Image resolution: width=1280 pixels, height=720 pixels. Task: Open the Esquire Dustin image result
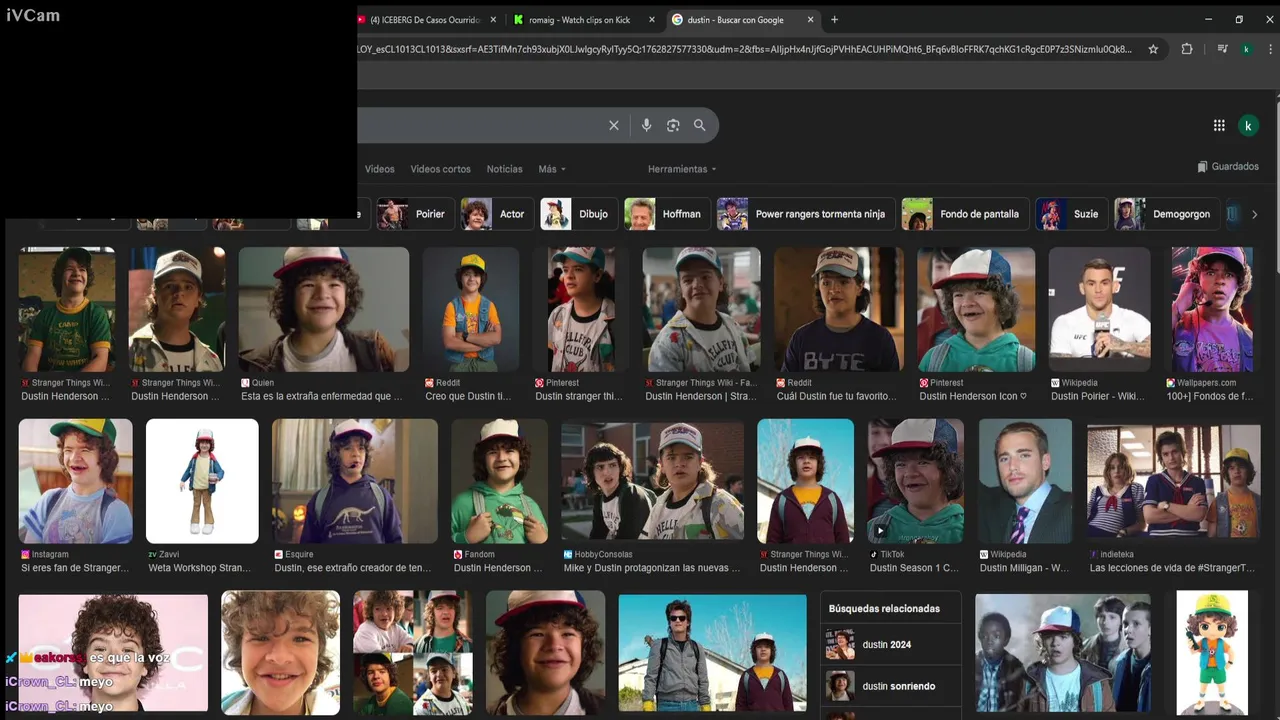[x=355, y=481]
